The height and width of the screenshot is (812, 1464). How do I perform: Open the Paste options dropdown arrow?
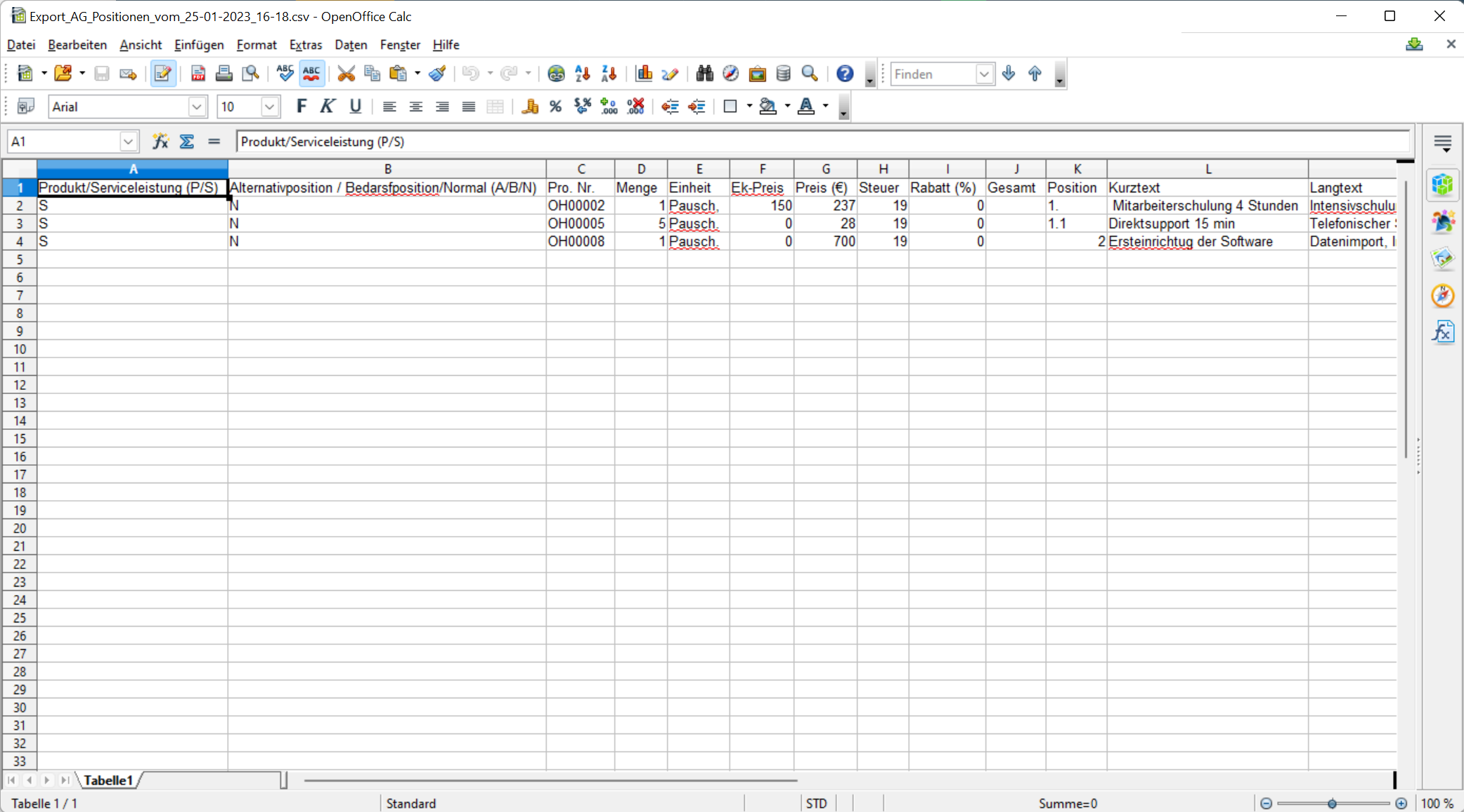[x=417, y=74]
